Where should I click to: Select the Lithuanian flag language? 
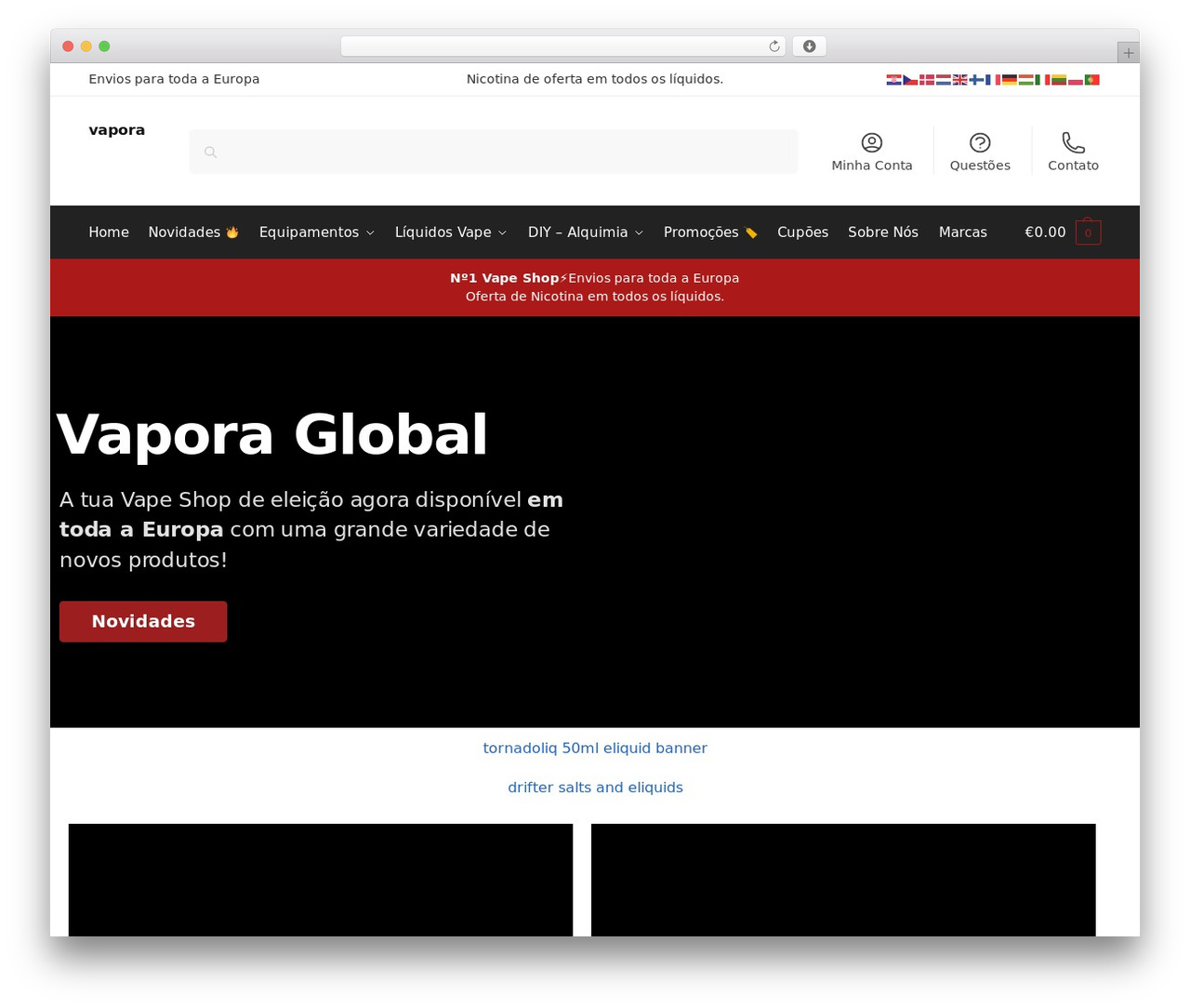(1059, 80)
